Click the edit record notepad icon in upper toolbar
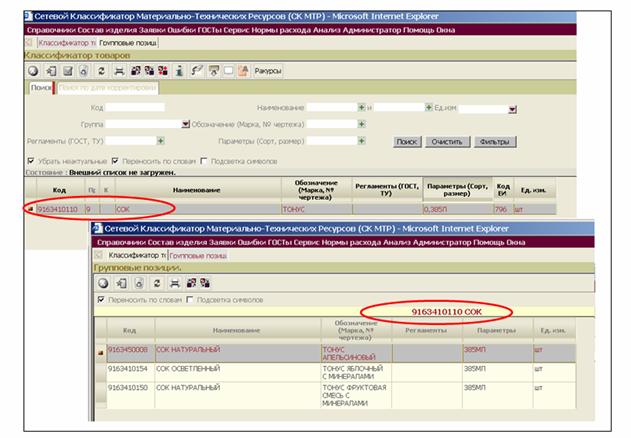Image resolution: width=631 pixels, height=438 pixels. (68, 71)
